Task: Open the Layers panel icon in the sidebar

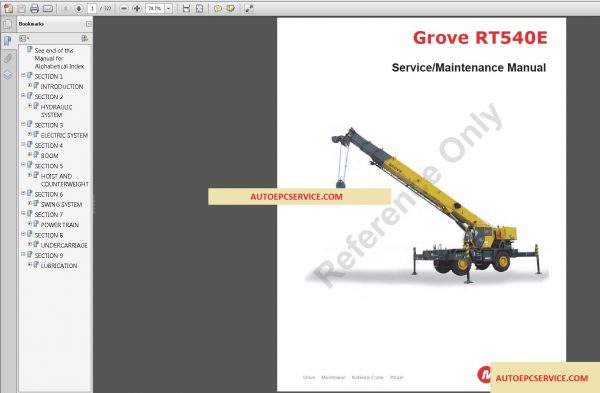Action: tap(8, 75)
